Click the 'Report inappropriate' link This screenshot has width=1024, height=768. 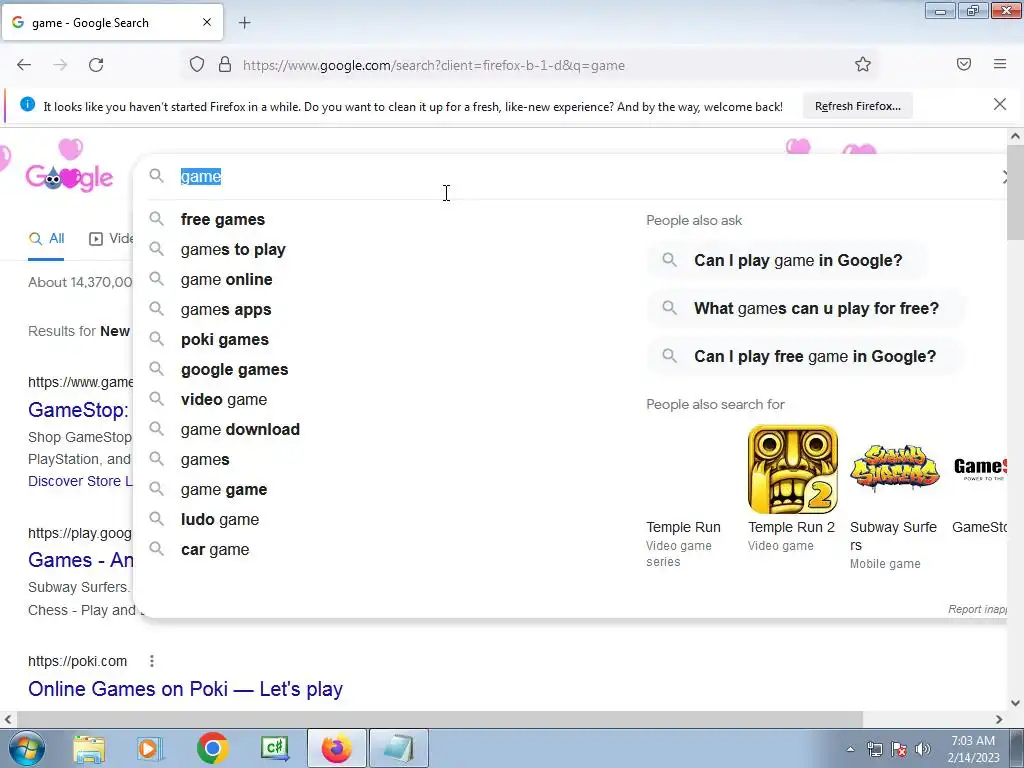click(977, 609)
